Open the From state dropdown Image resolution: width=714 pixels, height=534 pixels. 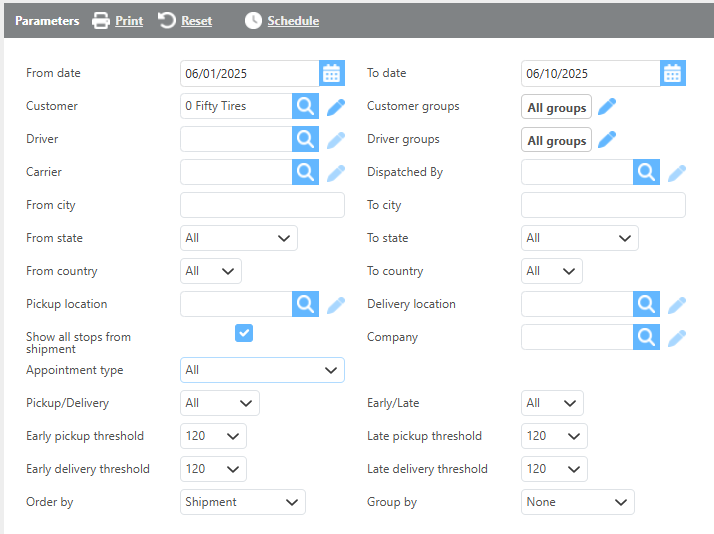(239, 238)
